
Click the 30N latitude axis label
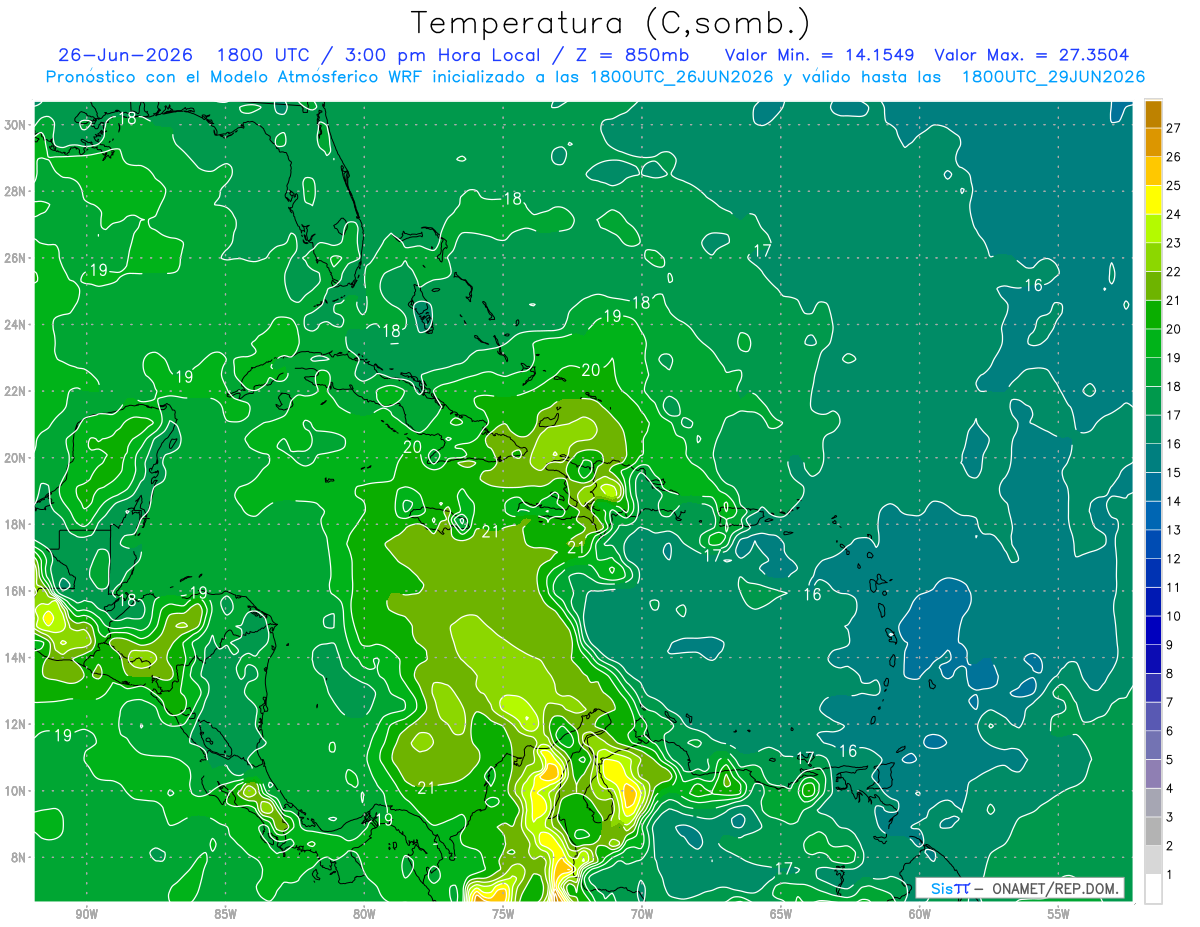point(15,125)
